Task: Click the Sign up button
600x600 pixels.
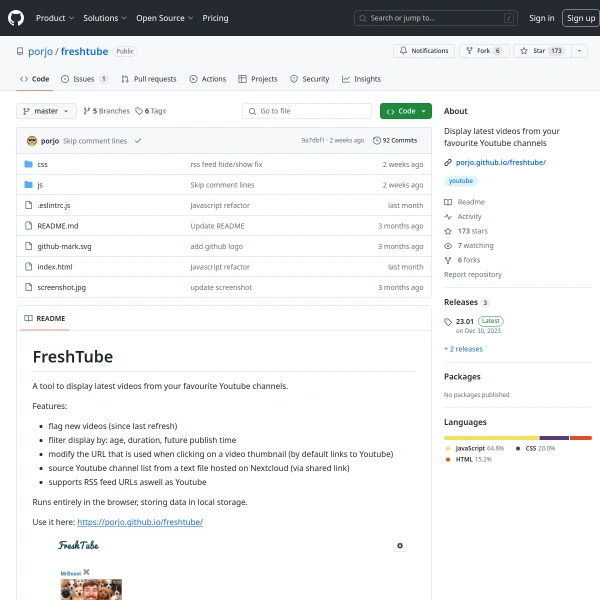Action: click(580, 18)
